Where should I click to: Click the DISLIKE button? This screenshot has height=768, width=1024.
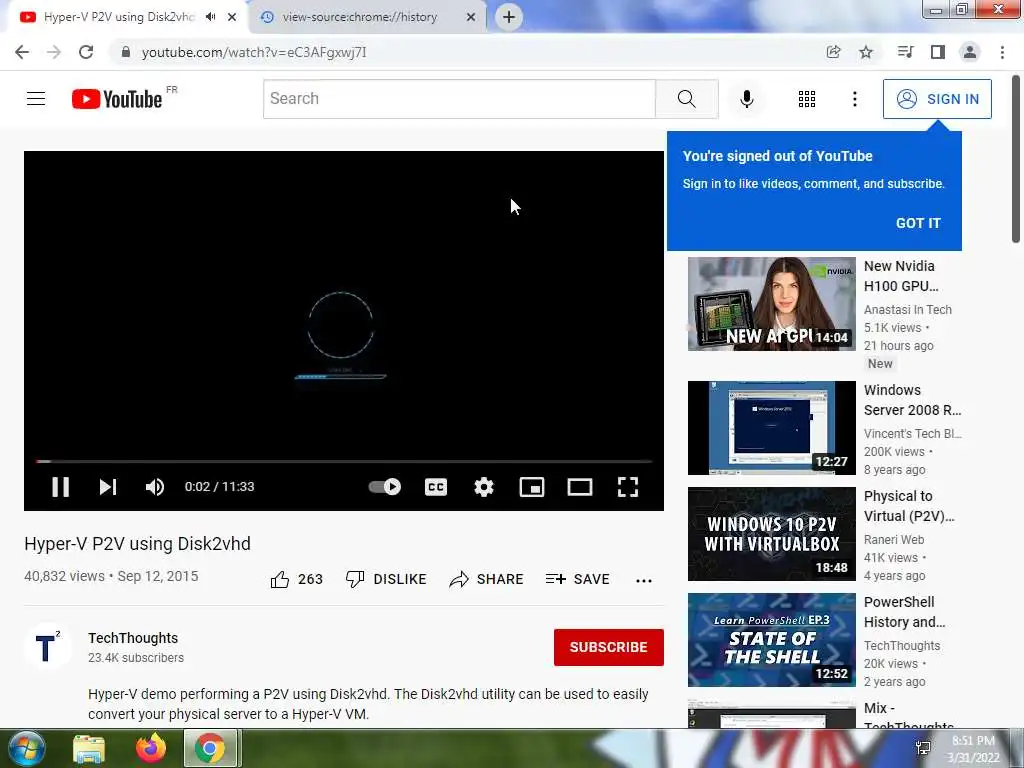[x=386, y=579]
